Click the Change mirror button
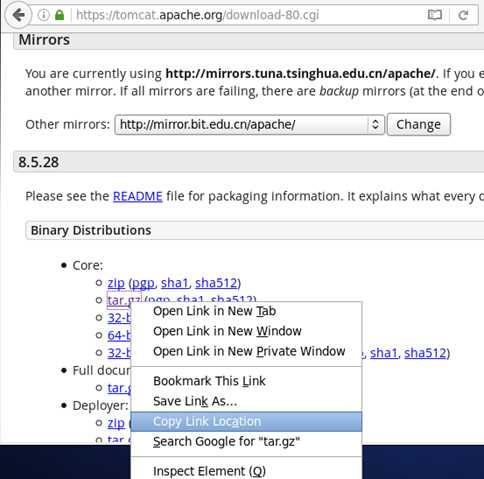The width and height of the screenshot is (484, 479). point(419,125)
